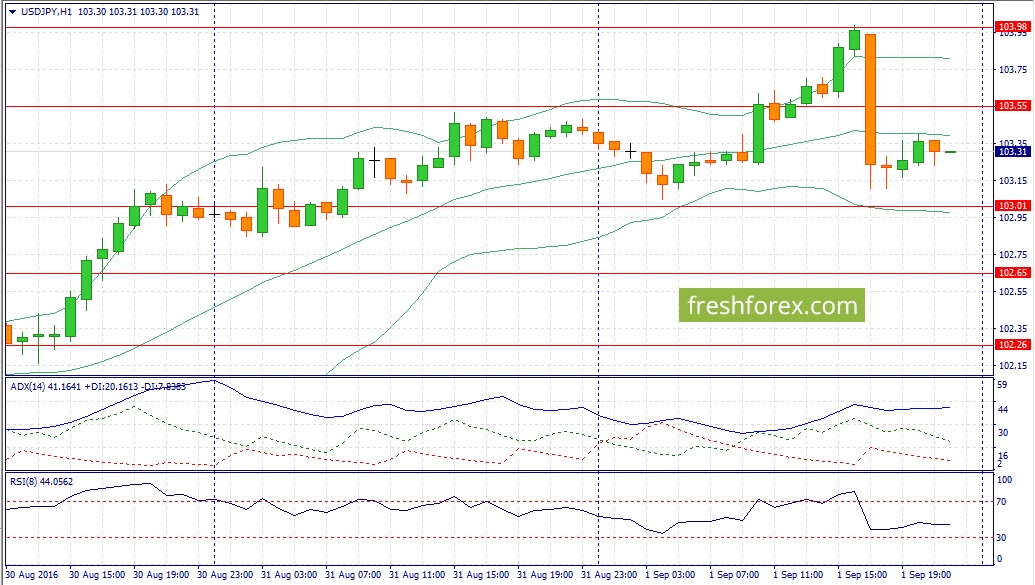Select the 103.98 red price level label
Screen dimensions: 1035x585
pos(1012,27)
